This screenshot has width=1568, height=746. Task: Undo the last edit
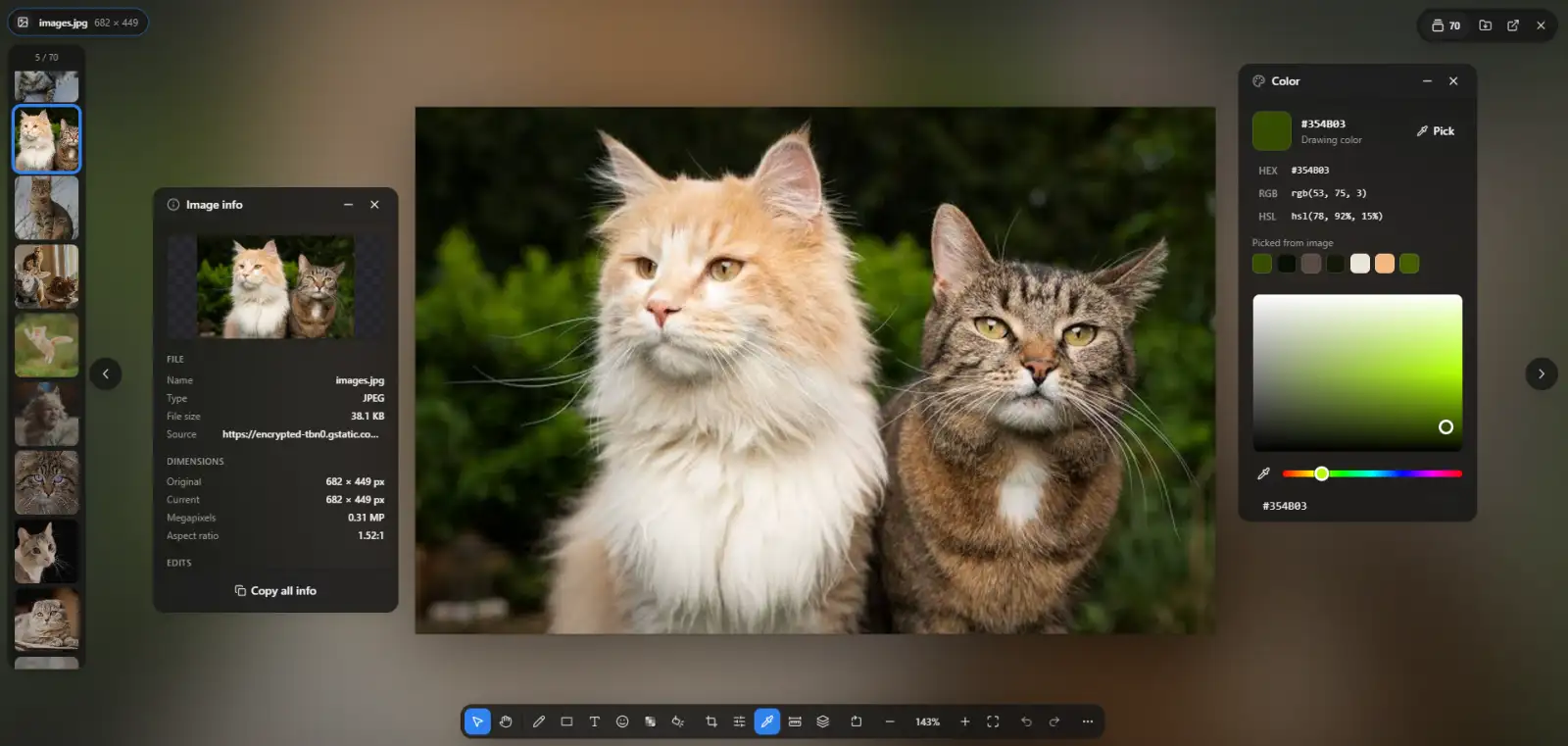tap(1026, 721)
